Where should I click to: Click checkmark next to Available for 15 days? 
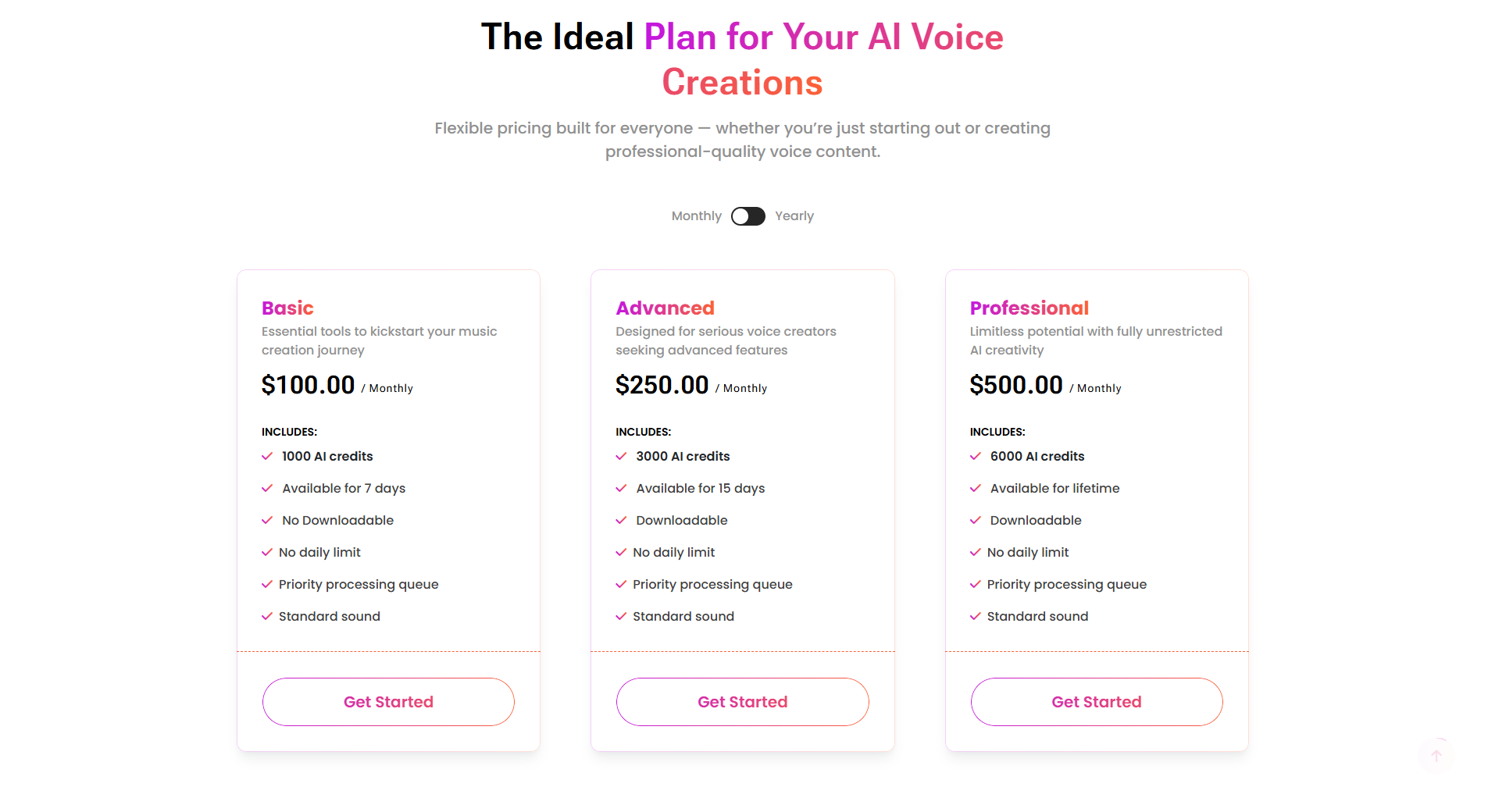coord(621,488)
